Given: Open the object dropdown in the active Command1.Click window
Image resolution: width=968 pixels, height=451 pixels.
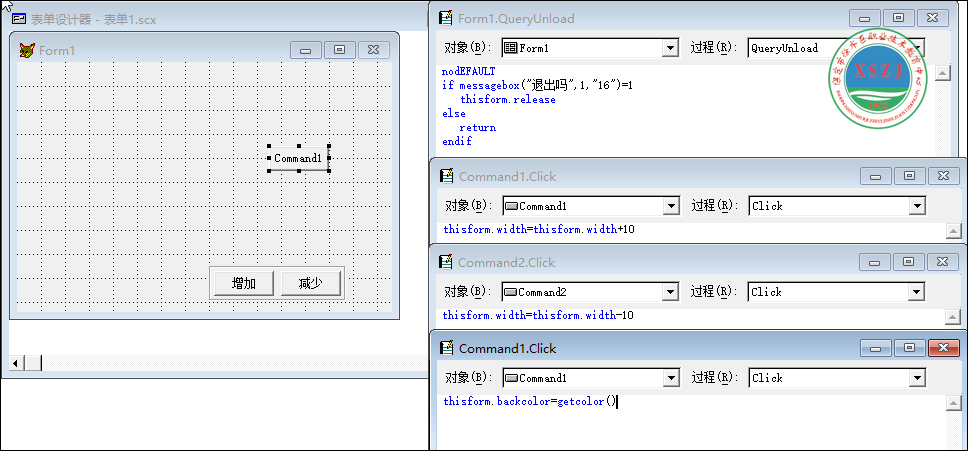Looking at the screenshot, I should (x=671, y=378).
